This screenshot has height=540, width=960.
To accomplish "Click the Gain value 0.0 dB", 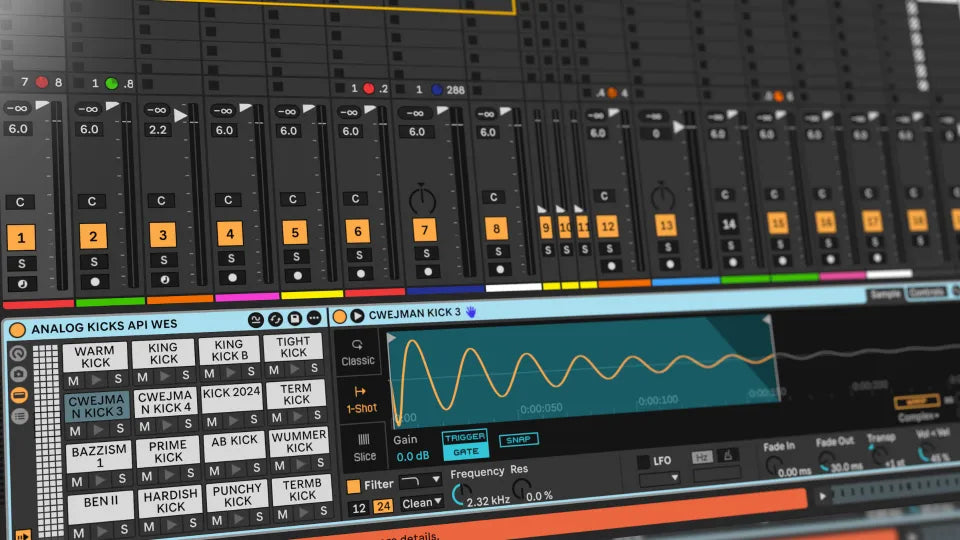I will (x=413, y=457).
